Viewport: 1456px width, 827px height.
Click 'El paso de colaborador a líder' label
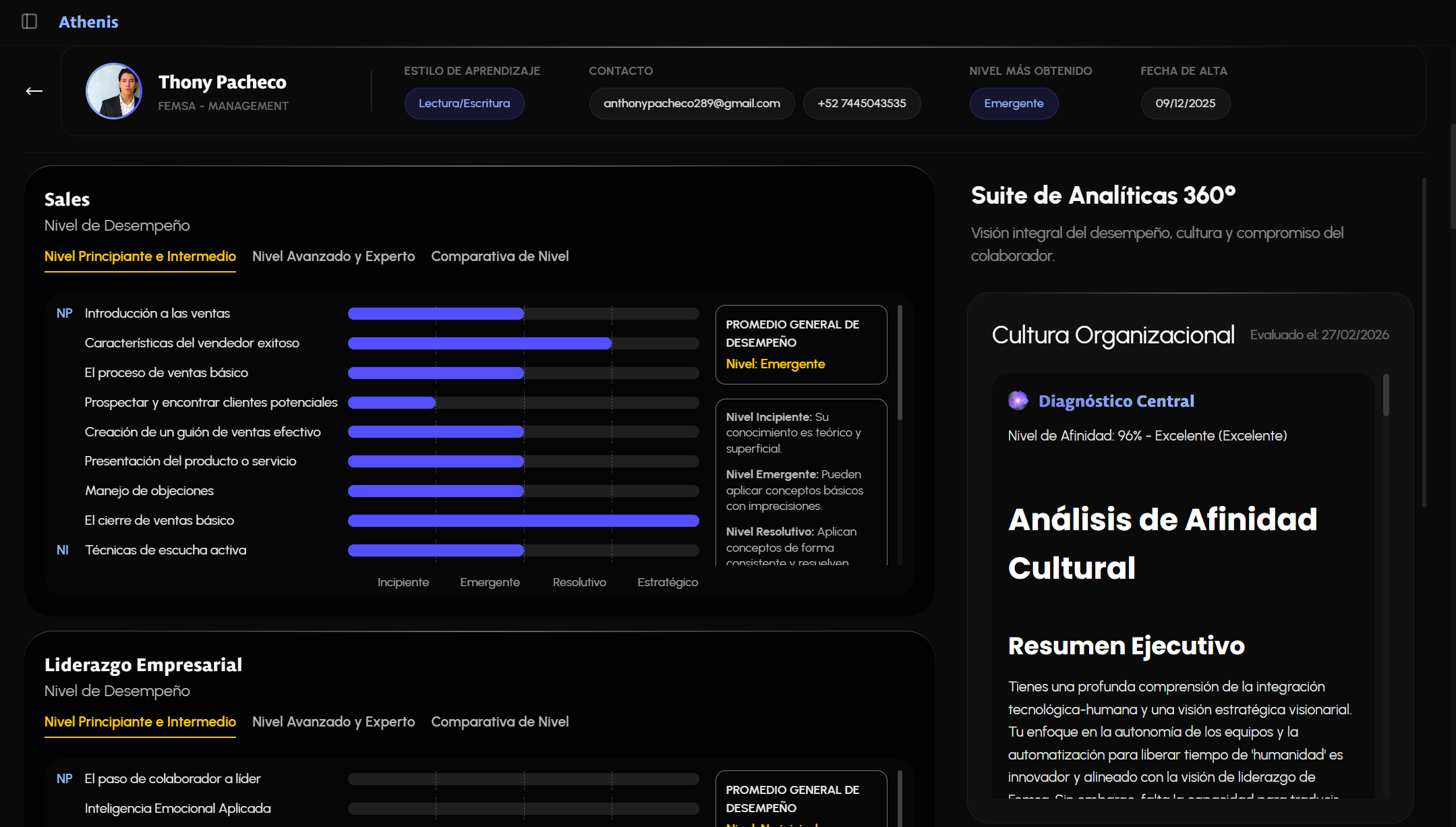[x=172, y=778]
